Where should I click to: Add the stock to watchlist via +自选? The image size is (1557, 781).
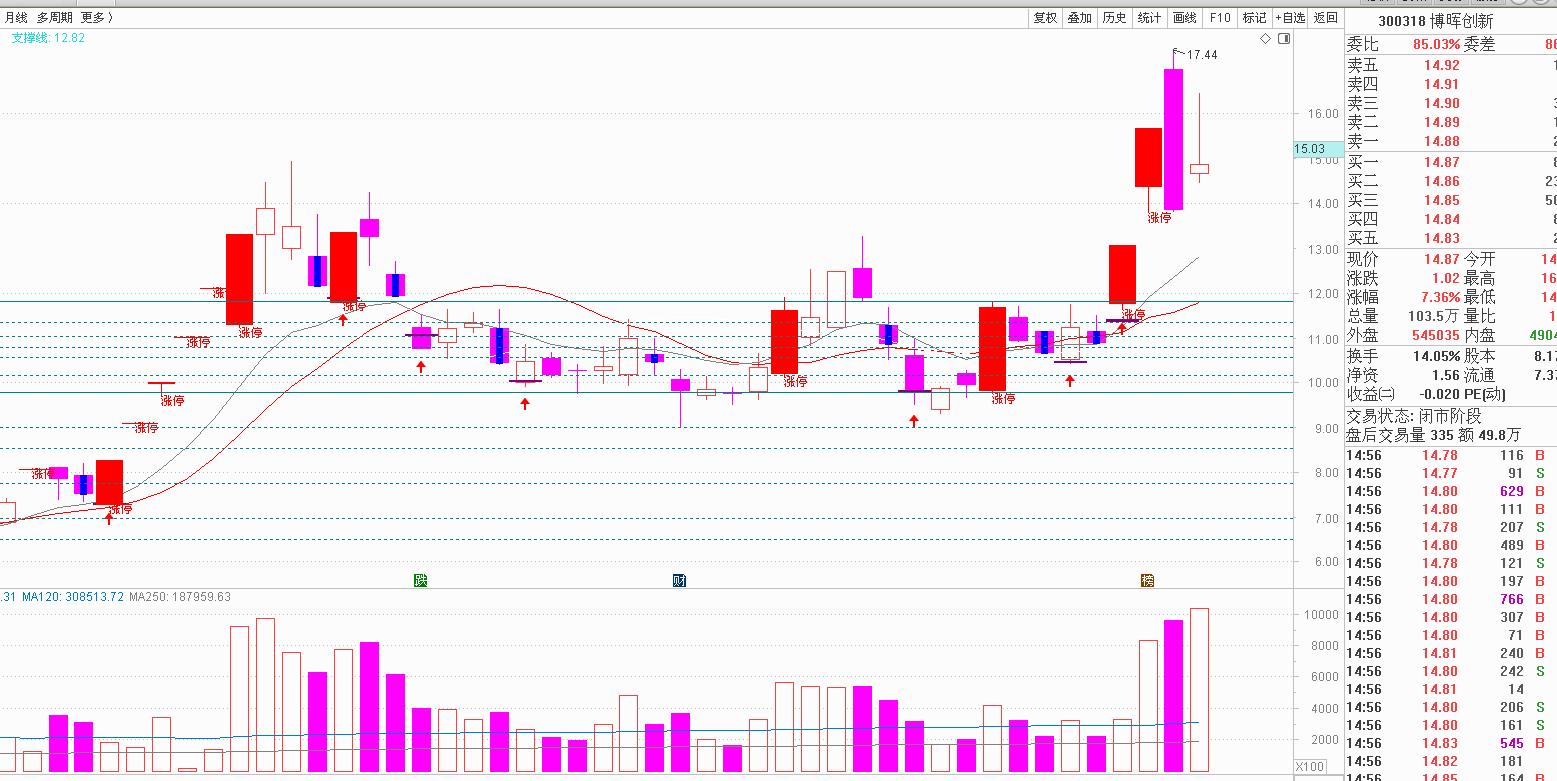pyautogui.click(x=1290, y=17)
